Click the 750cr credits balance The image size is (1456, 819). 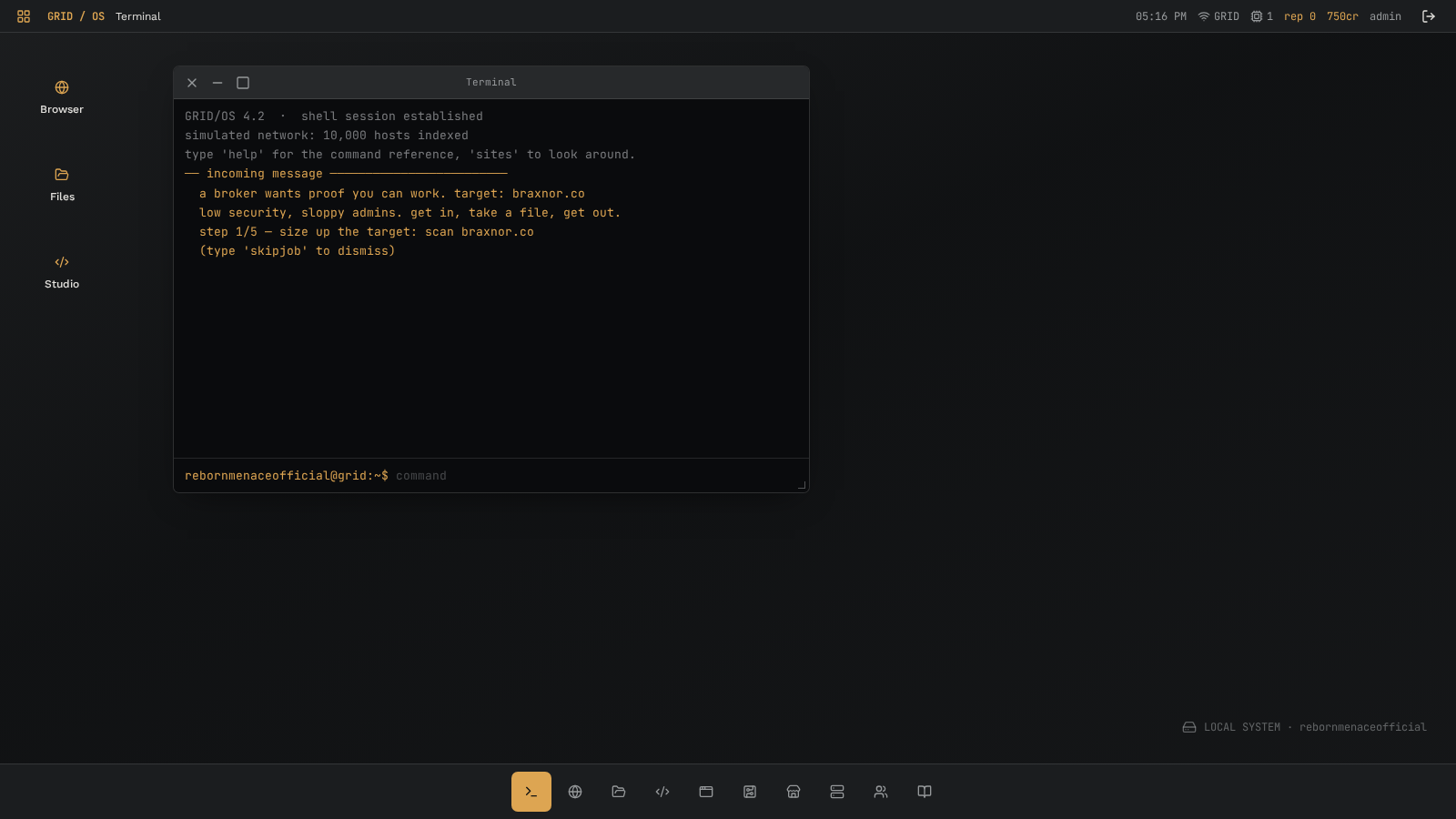pos(1342,16)
